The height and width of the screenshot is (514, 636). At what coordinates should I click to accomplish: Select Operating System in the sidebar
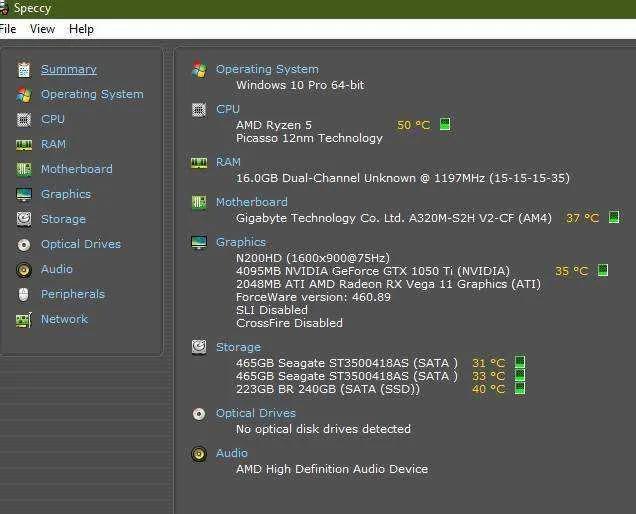[x=92, y=94]
